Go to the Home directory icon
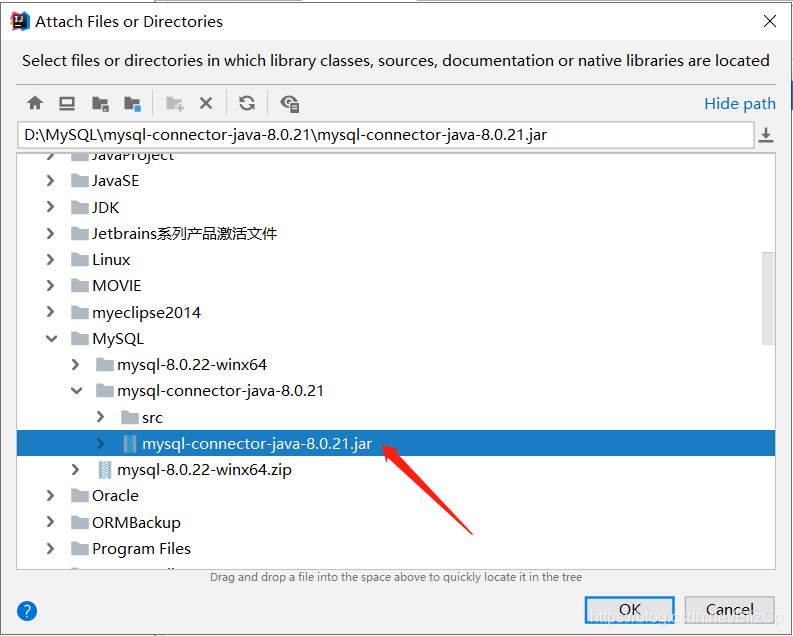 click(35, 103)
